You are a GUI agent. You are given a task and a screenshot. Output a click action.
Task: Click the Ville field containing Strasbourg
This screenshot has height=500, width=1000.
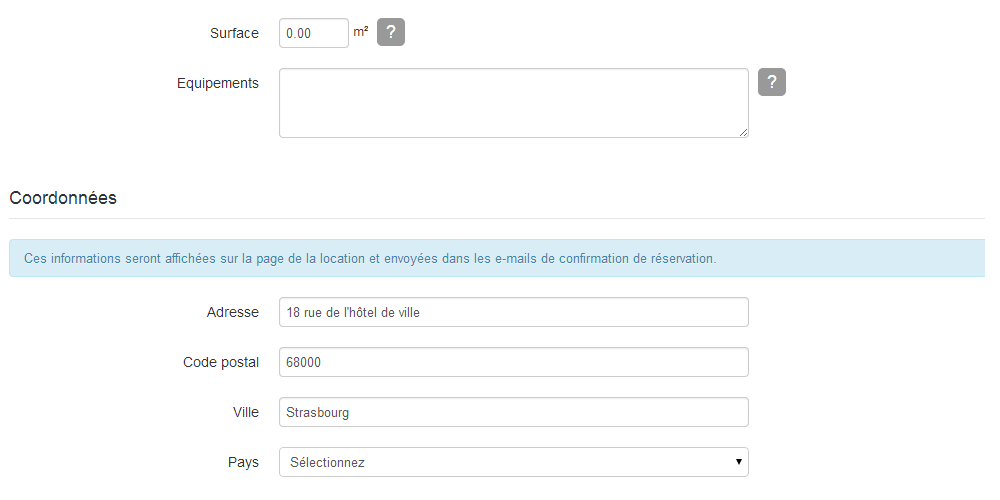[513, 412]
